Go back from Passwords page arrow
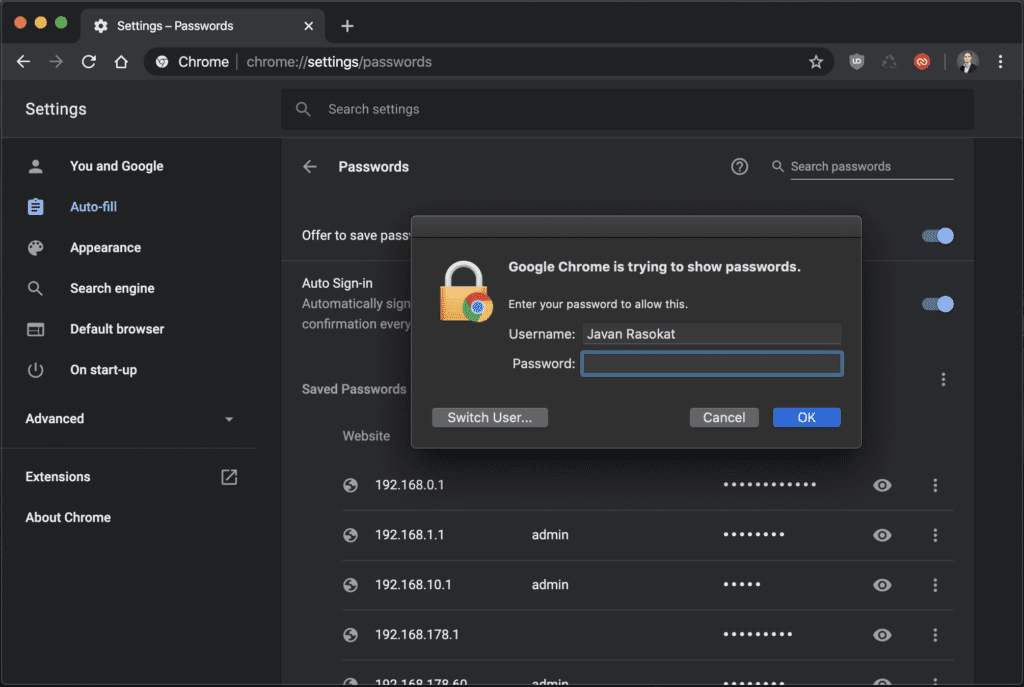The image size is (1024, 687). coord(310,167)
